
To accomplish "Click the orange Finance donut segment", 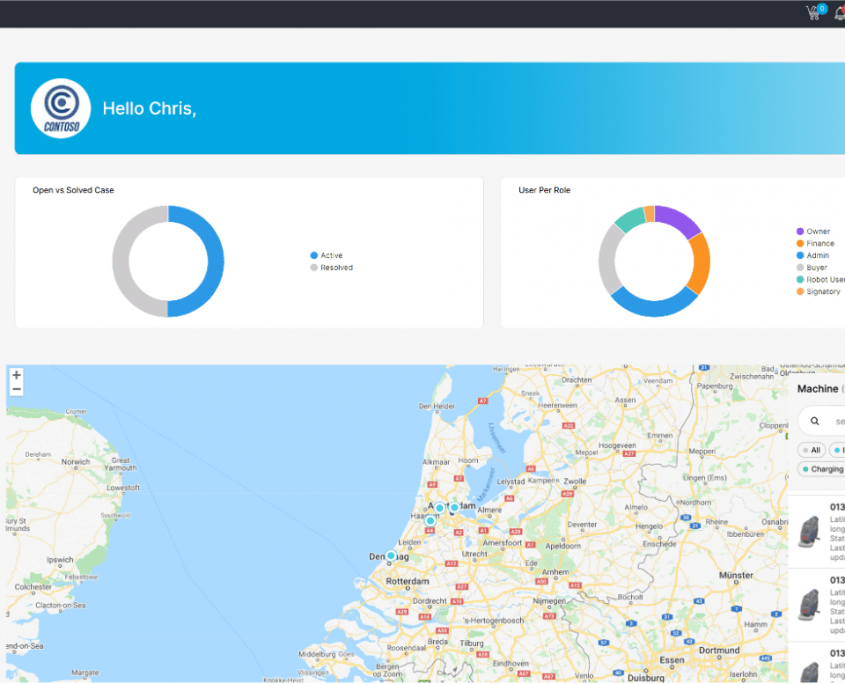I will pos(700,263).
